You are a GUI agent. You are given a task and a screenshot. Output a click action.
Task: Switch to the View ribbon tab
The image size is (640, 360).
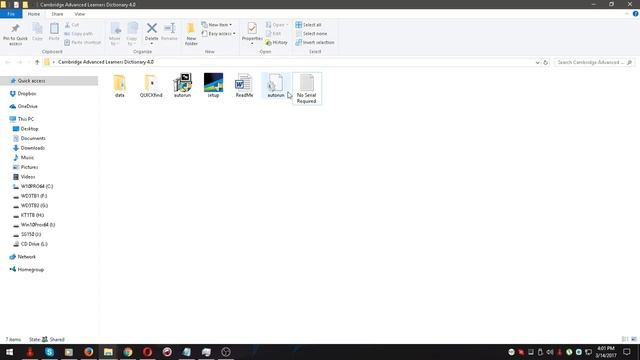pos(80,14)
